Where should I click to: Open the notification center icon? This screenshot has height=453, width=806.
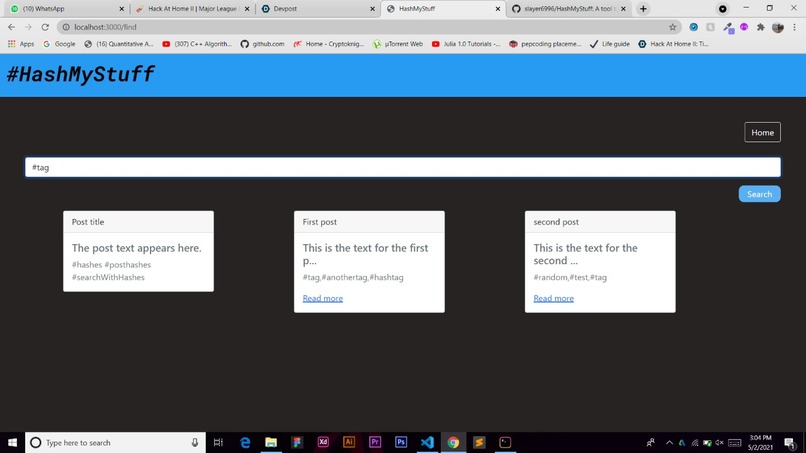(x=790, y=443)
